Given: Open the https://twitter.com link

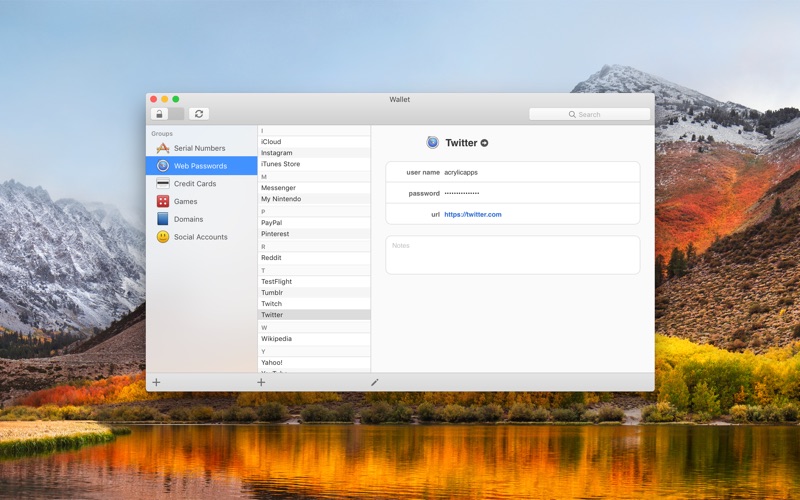Looking at the screenshot, I should 473,215.
